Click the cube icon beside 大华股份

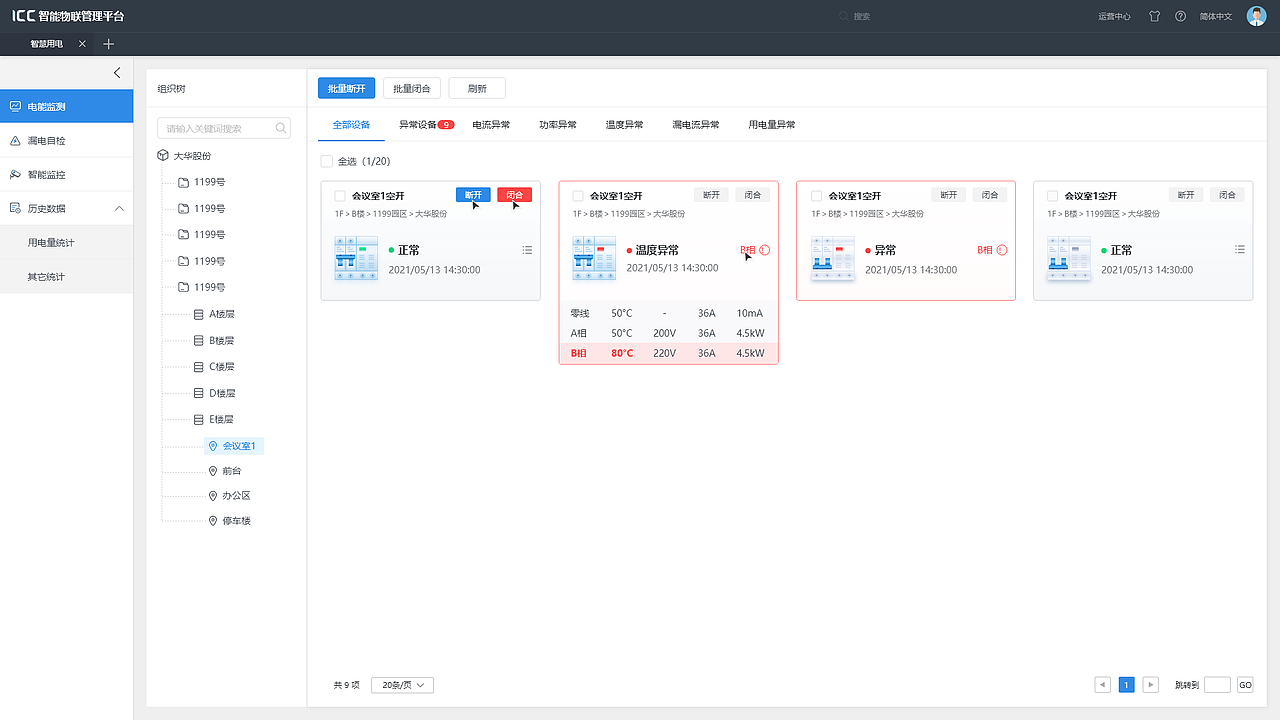(163, 156)
